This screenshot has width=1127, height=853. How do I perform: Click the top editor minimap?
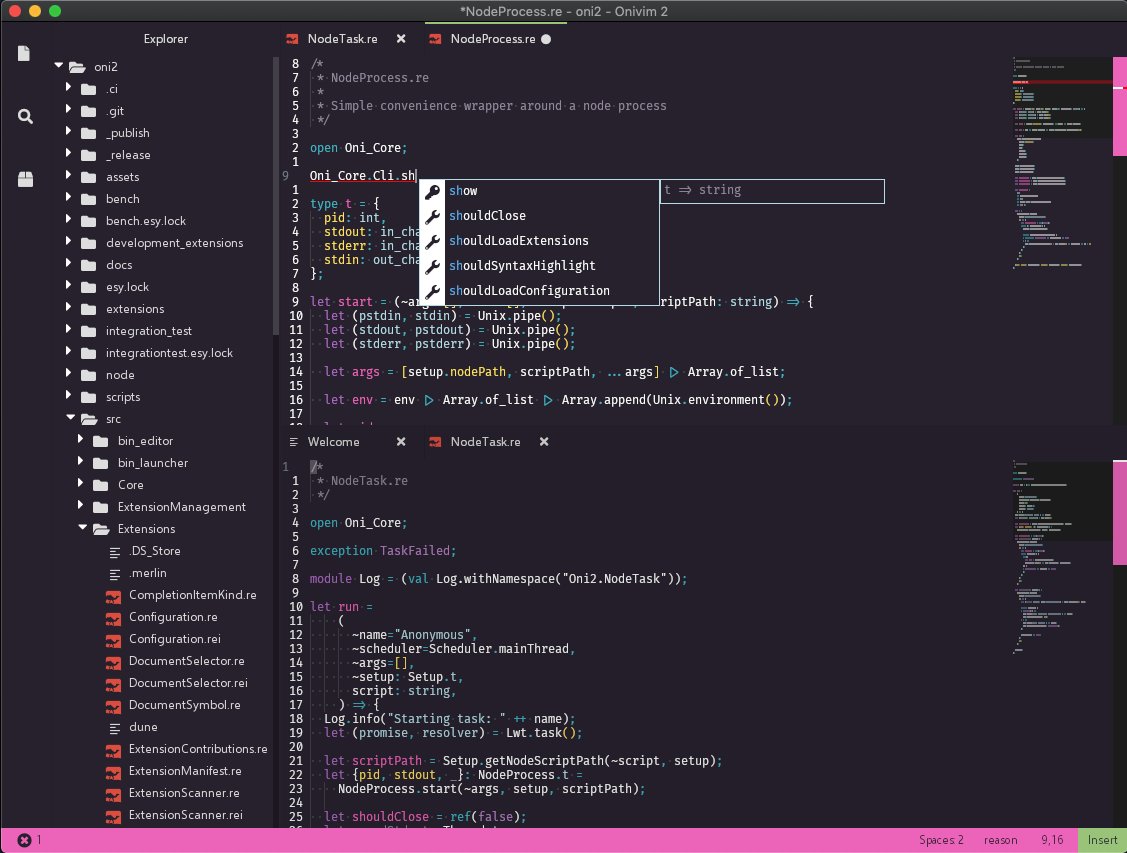(x=1062, y=162)
